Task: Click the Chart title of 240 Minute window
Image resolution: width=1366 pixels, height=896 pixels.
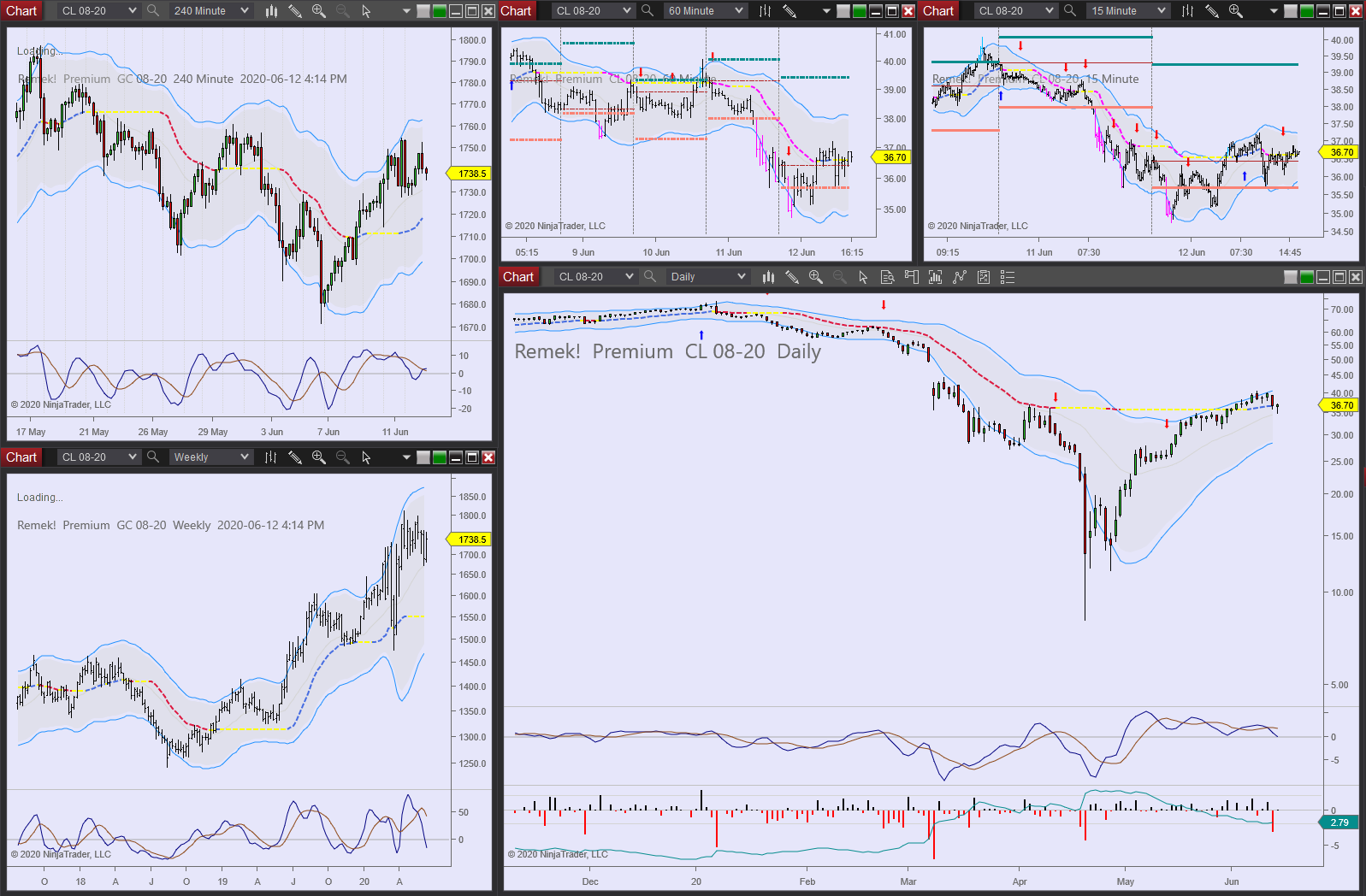Action: tap(21, 11)
